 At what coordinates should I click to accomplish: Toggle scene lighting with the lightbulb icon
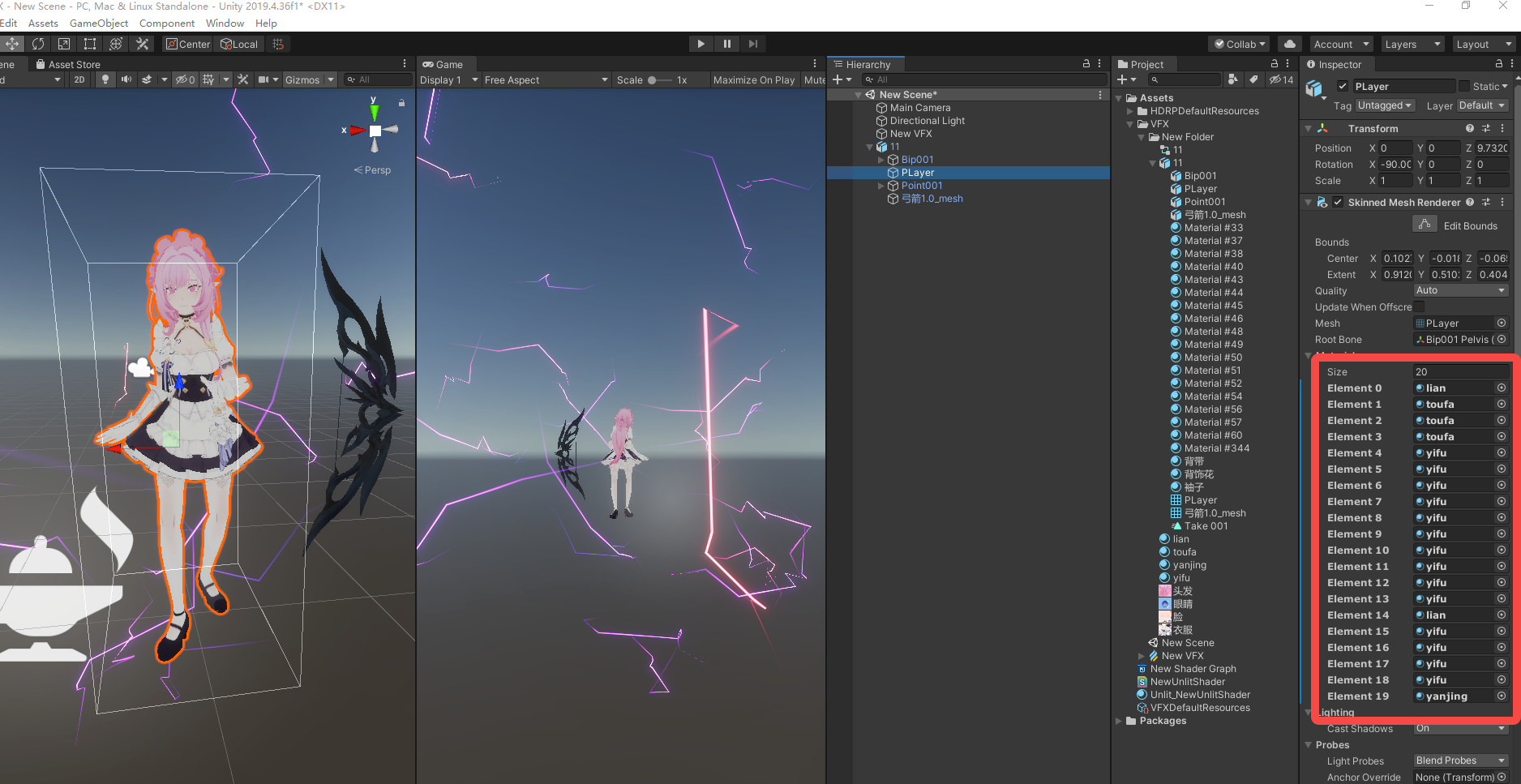105,79
